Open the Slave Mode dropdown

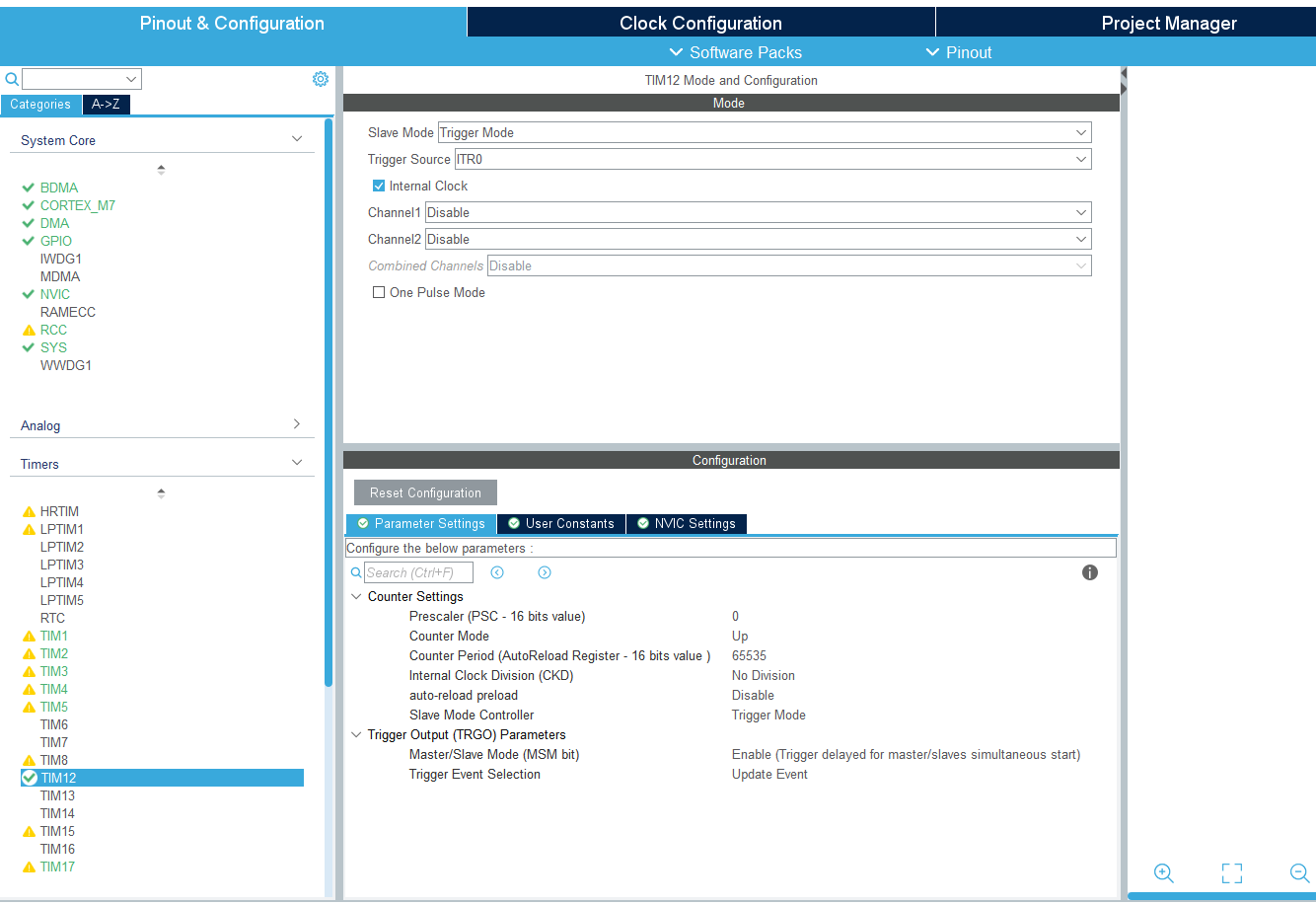click(x=764, y=132)
